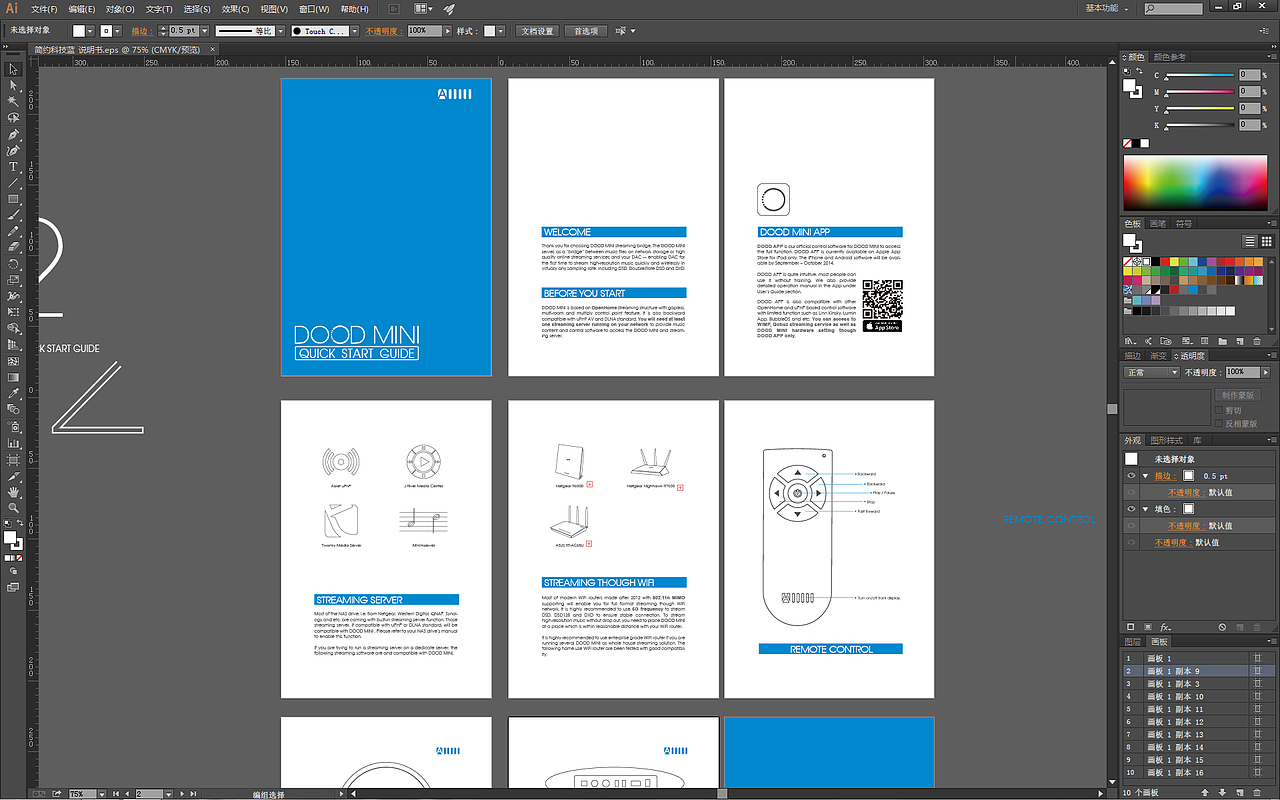Select the Artboard tool
This screenshot has height=800, width=1280.
13,459
